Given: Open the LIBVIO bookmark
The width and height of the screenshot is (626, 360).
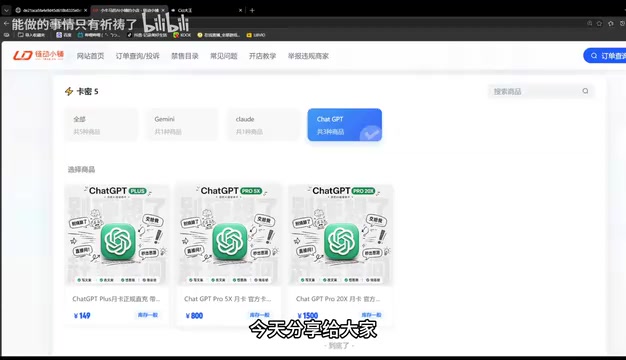Looking at the screenshot, I should click(256, 35).
